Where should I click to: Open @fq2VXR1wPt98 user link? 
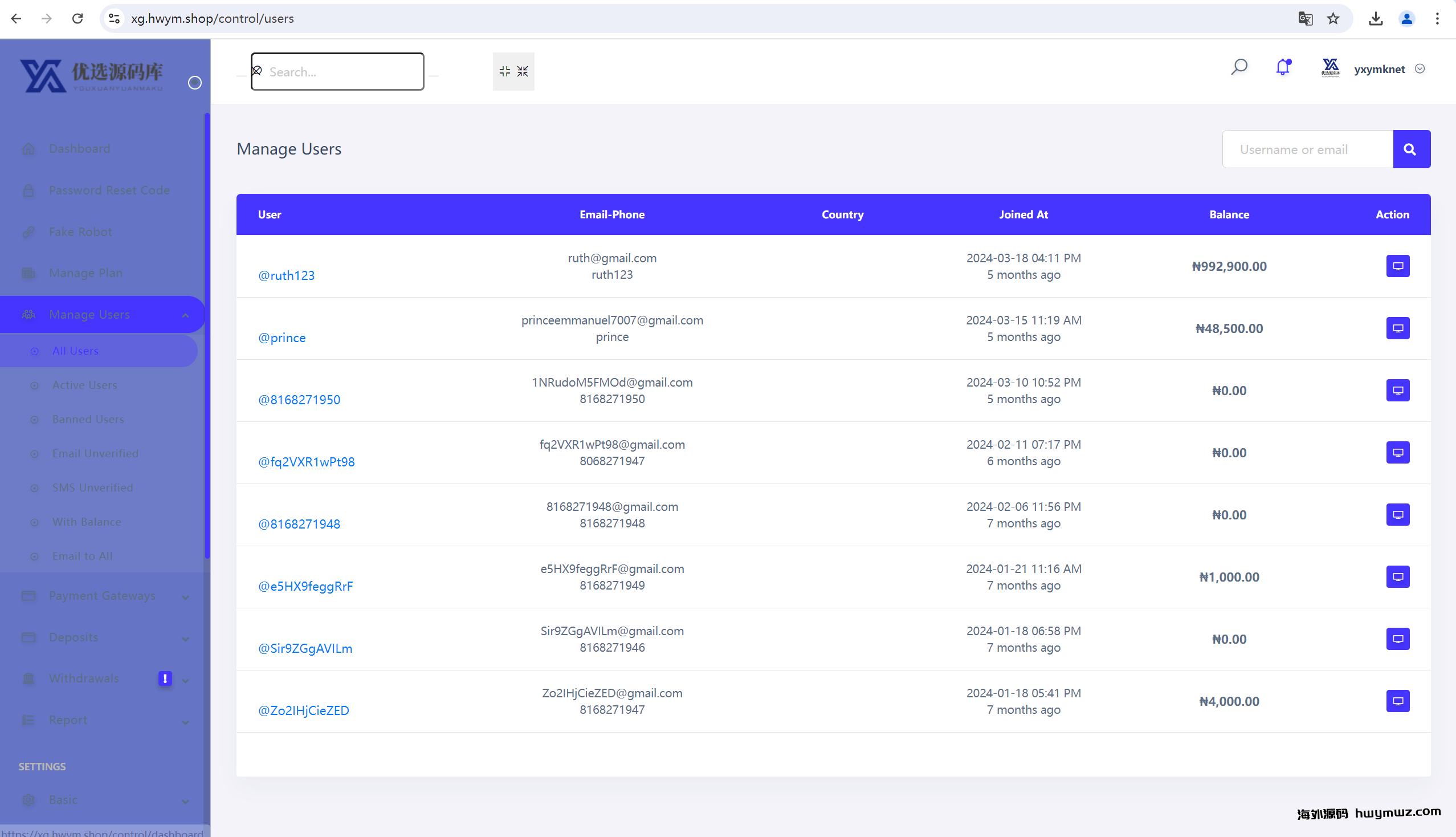306,462
